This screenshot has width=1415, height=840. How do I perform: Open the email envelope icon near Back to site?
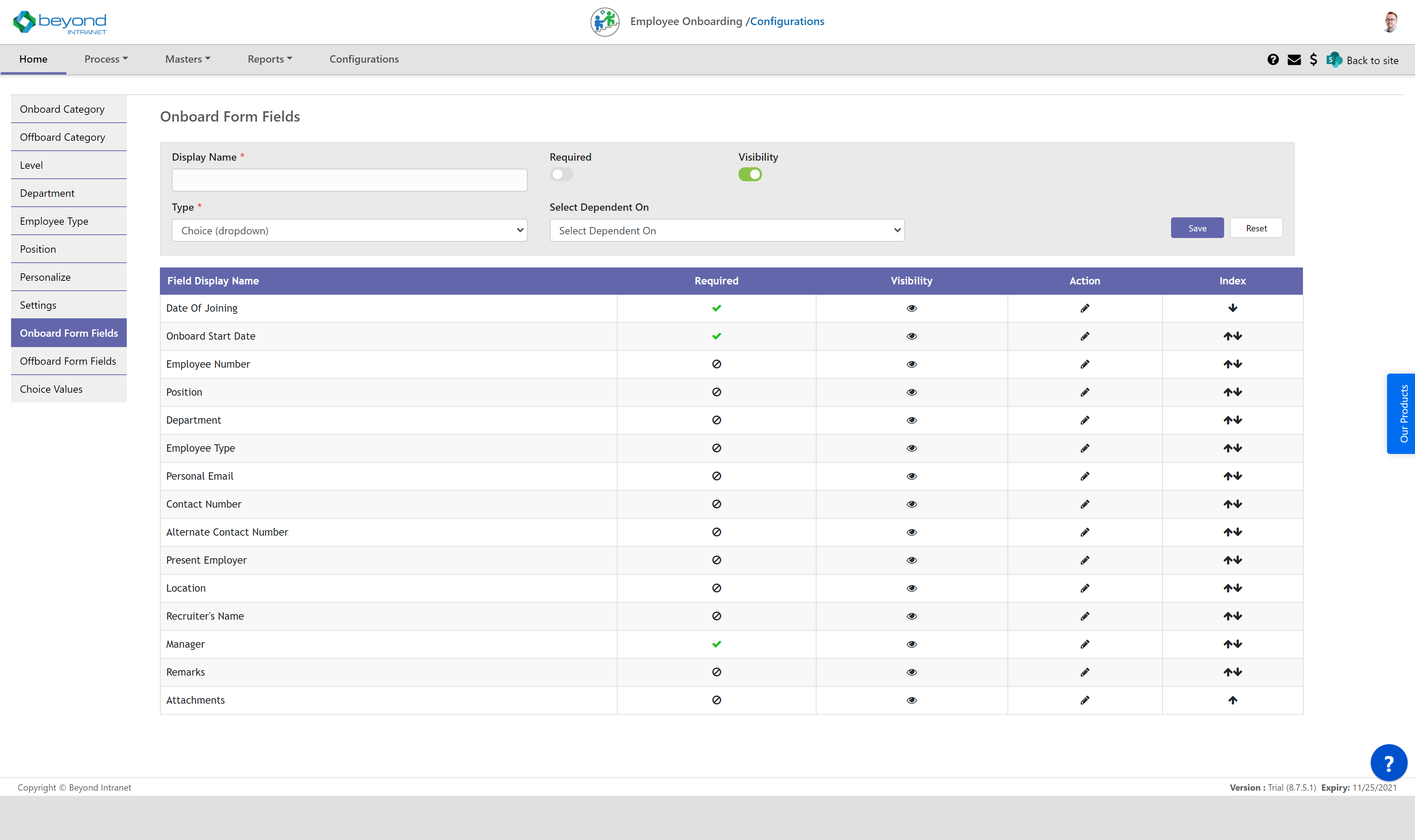(1294, 59)
